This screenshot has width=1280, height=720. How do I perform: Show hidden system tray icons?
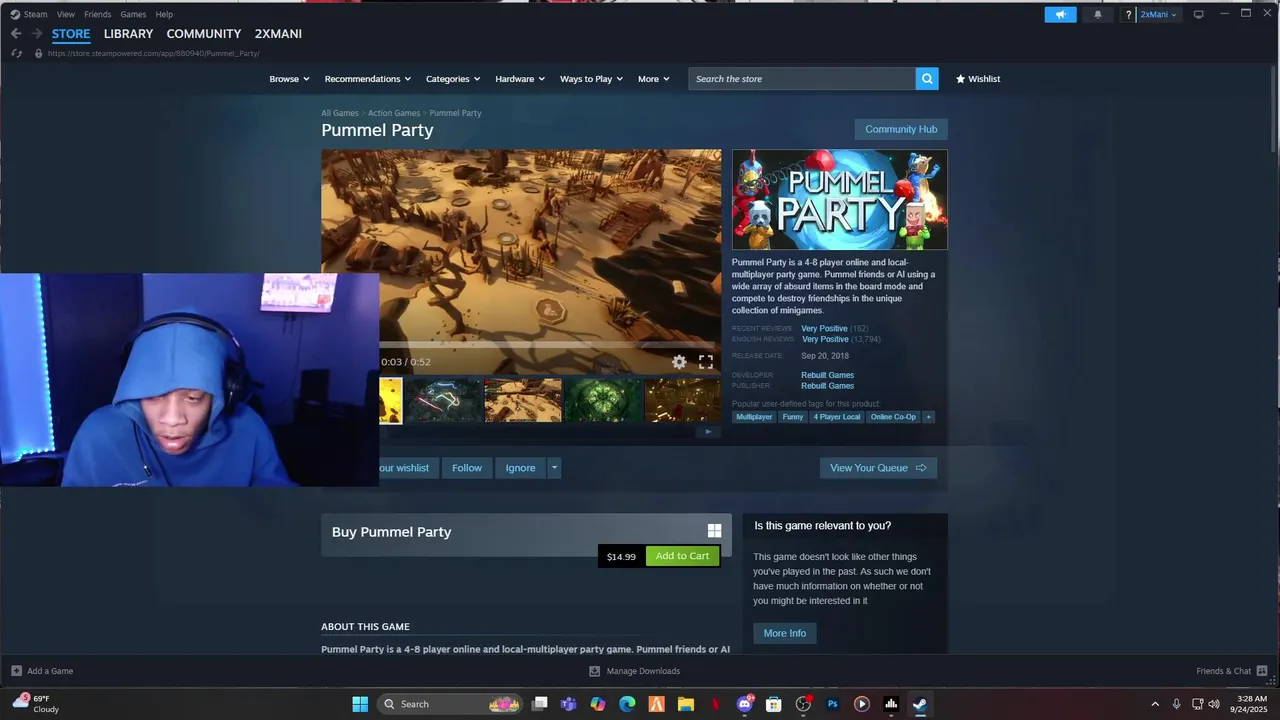[1155, 704]
